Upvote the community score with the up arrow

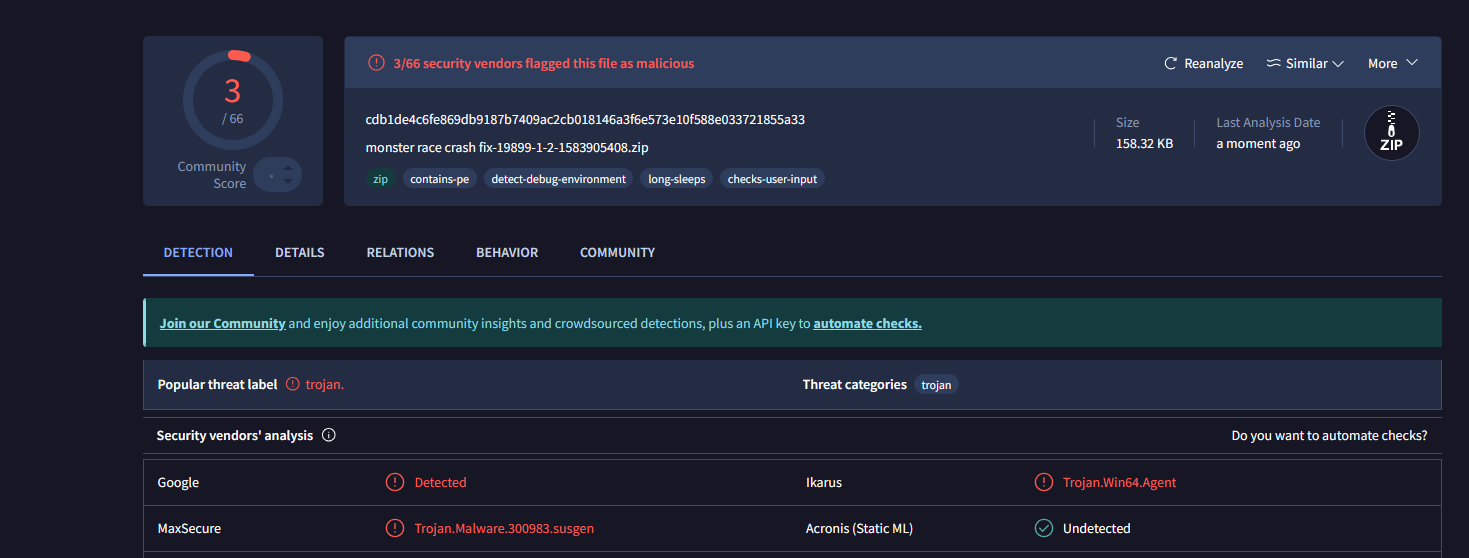pyautogui.click(x=288, y=169)
